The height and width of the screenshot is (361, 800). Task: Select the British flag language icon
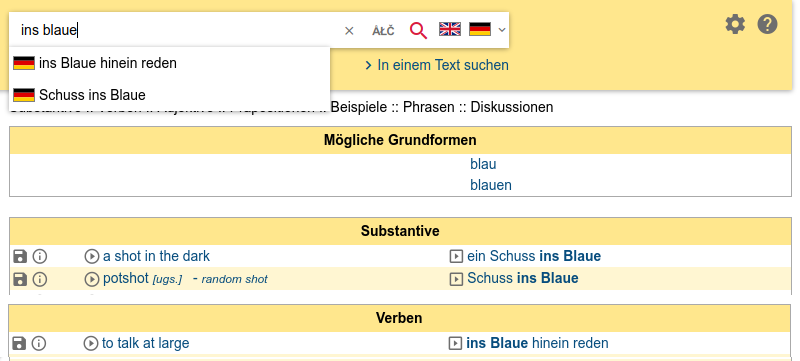click(x=449, y=29)
